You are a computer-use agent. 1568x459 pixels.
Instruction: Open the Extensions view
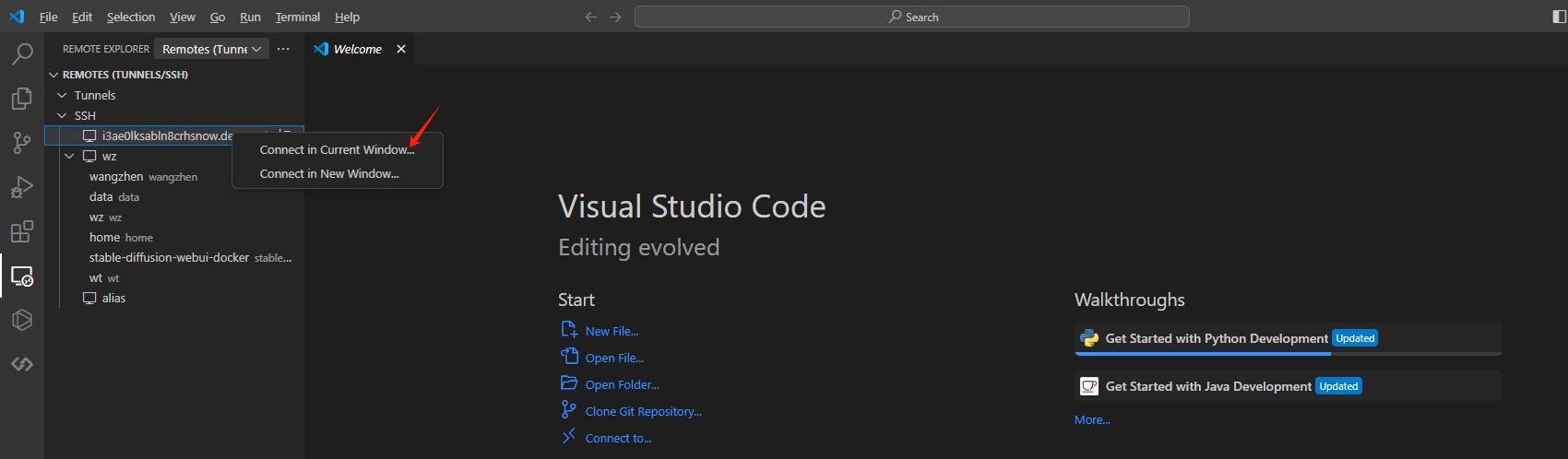click(x=22, y=231)
